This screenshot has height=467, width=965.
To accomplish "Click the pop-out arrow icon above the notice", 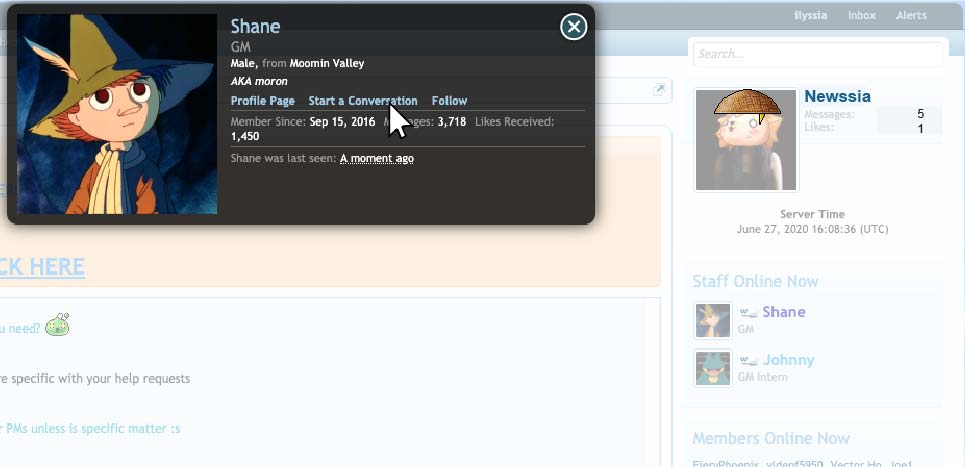I will [659, 90].
